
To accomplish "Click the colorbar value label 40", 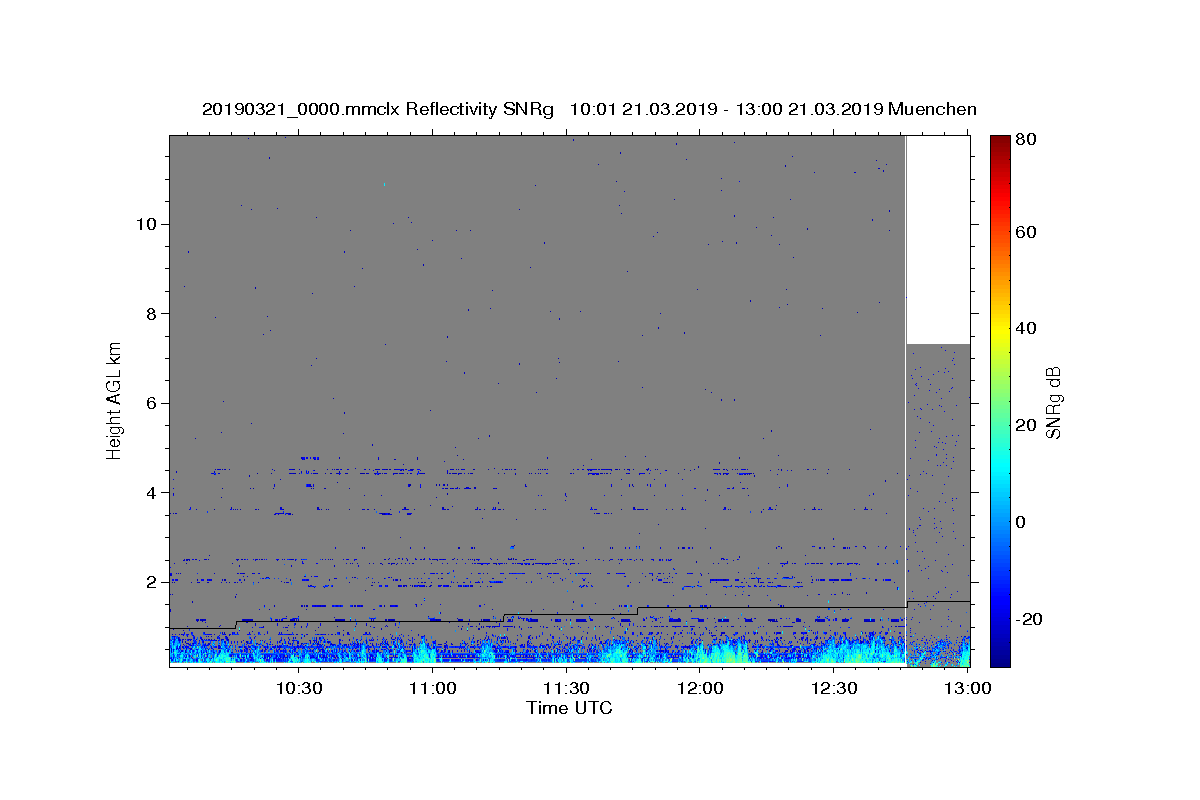I will click(1027, 328).
